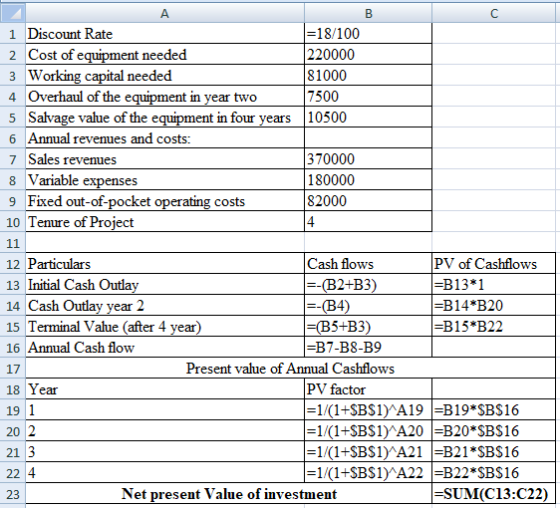Viewport: 560px width, 508px height.
Task: Click the 'Cash Outlay year 2' cell
Action: tap(165, 305)
